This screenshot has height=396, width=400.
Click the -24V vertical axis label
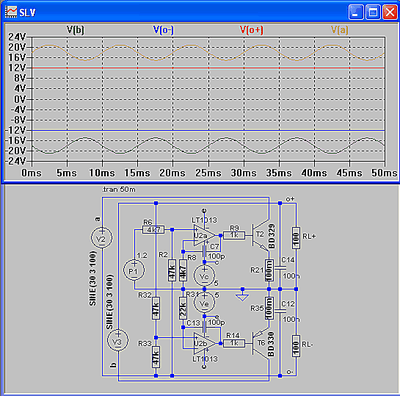tap(15, 161)
